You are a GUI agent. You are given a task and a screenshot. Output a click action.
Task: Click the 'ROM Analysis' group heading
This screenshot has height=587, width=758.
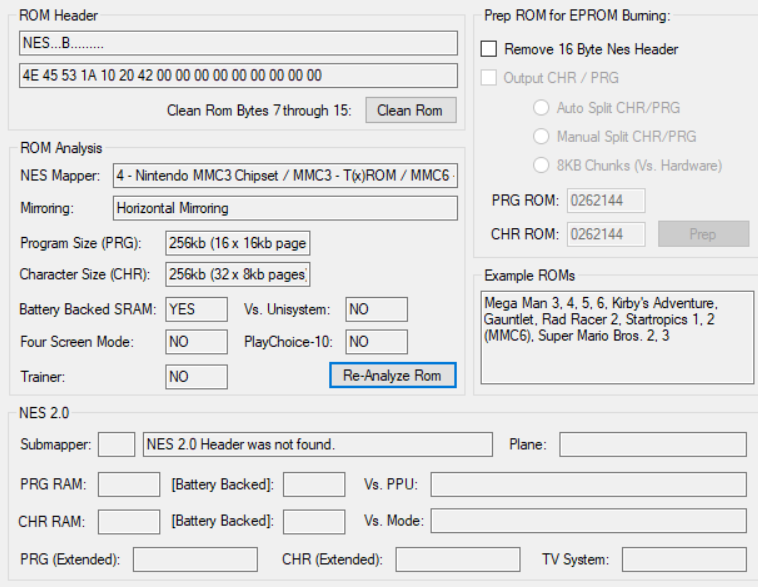point(61,148)
